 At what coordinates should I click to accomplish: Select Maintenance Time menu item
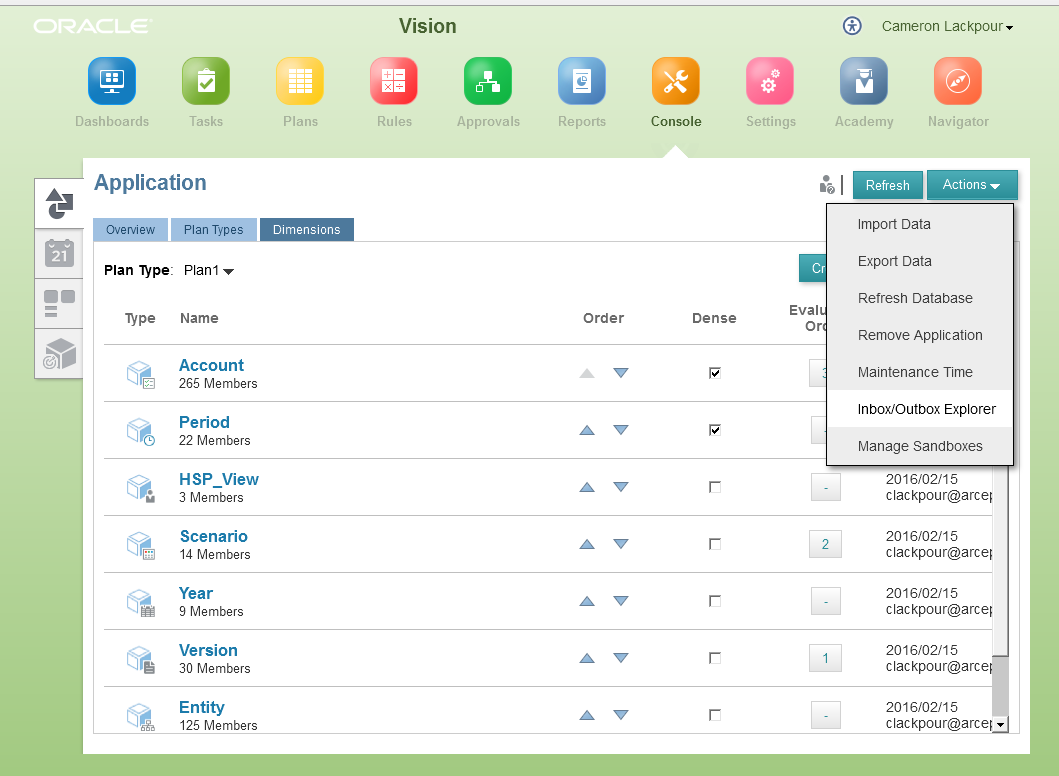[920, 373]
